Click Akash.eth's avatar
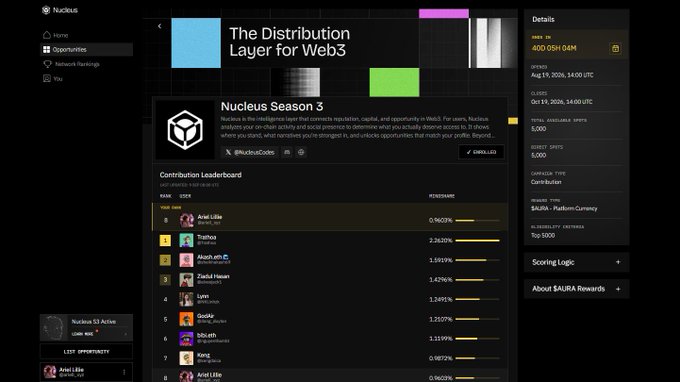 (x=186, y=260)
